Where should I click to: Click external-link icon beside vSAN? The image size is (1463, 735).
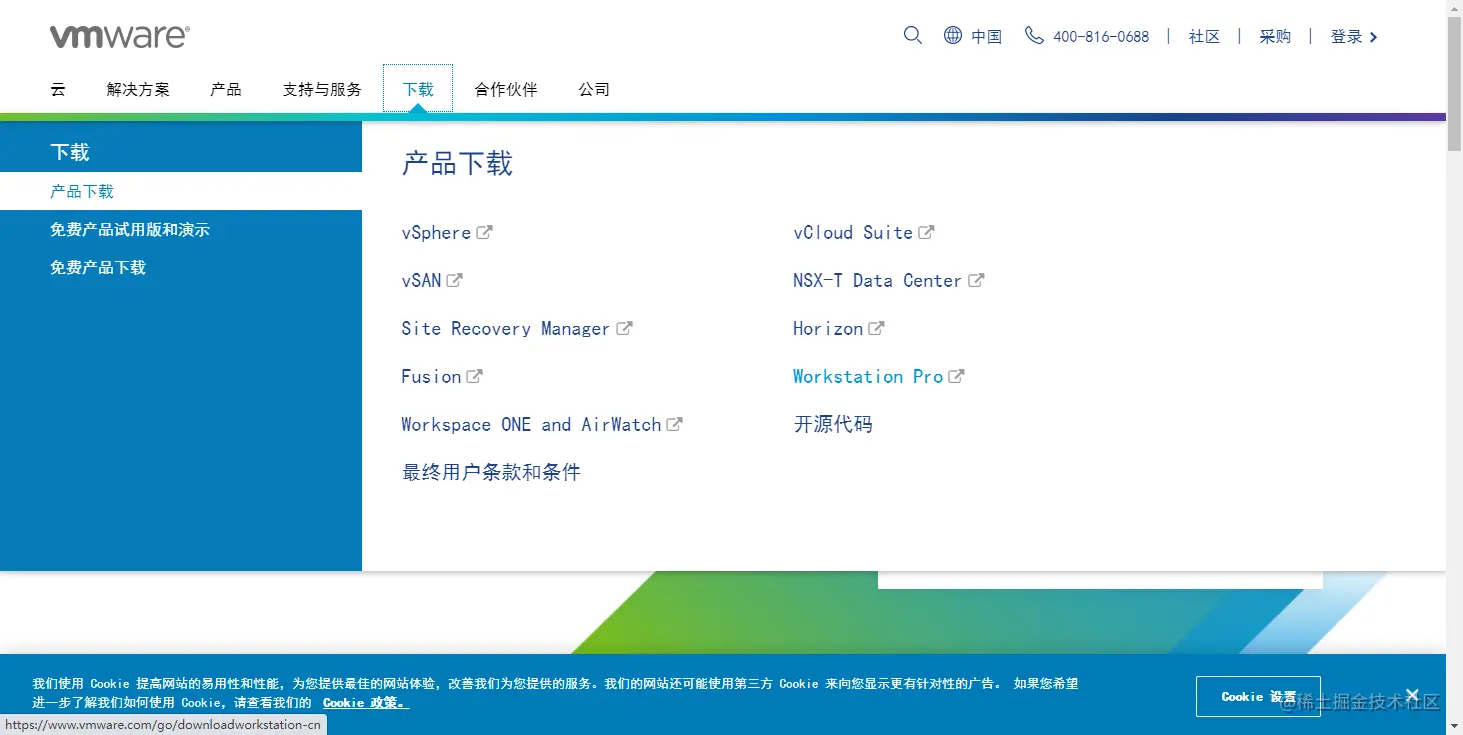tap(454, 280)
